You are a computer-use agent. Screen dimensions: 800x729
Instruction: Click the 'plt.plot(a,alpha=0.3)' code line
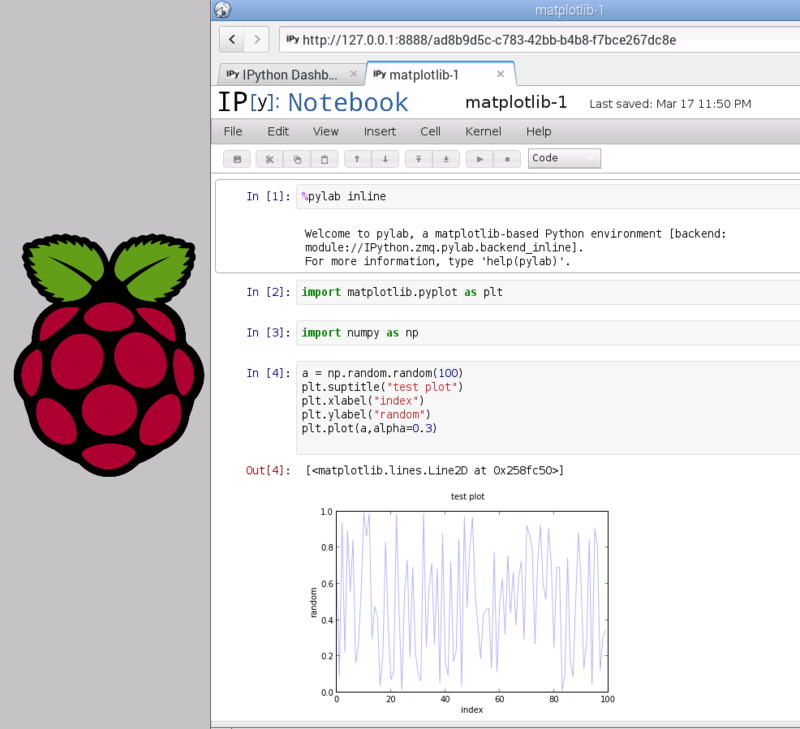point(369,429)
